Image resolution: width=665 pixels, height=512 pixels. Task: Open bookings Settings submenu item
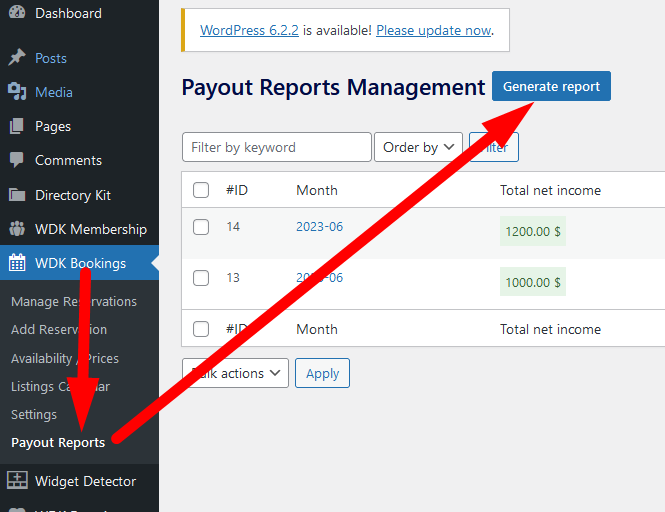34,414
